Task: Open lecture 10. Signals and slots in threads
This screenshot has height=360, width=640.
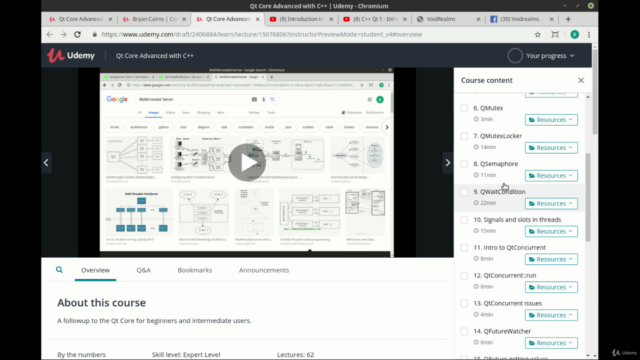Action: point(517,220)
